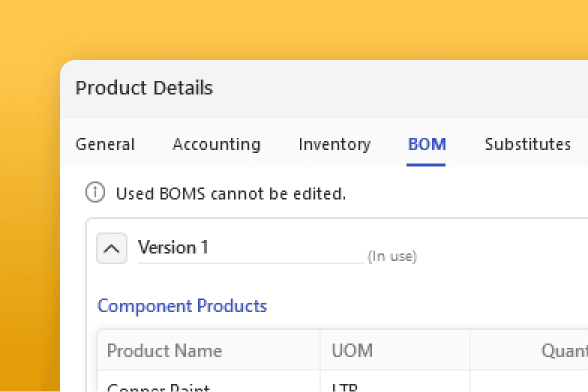The image size is (588, 392).
Task: Open the Accounting tab
Action: click(216, 144)
